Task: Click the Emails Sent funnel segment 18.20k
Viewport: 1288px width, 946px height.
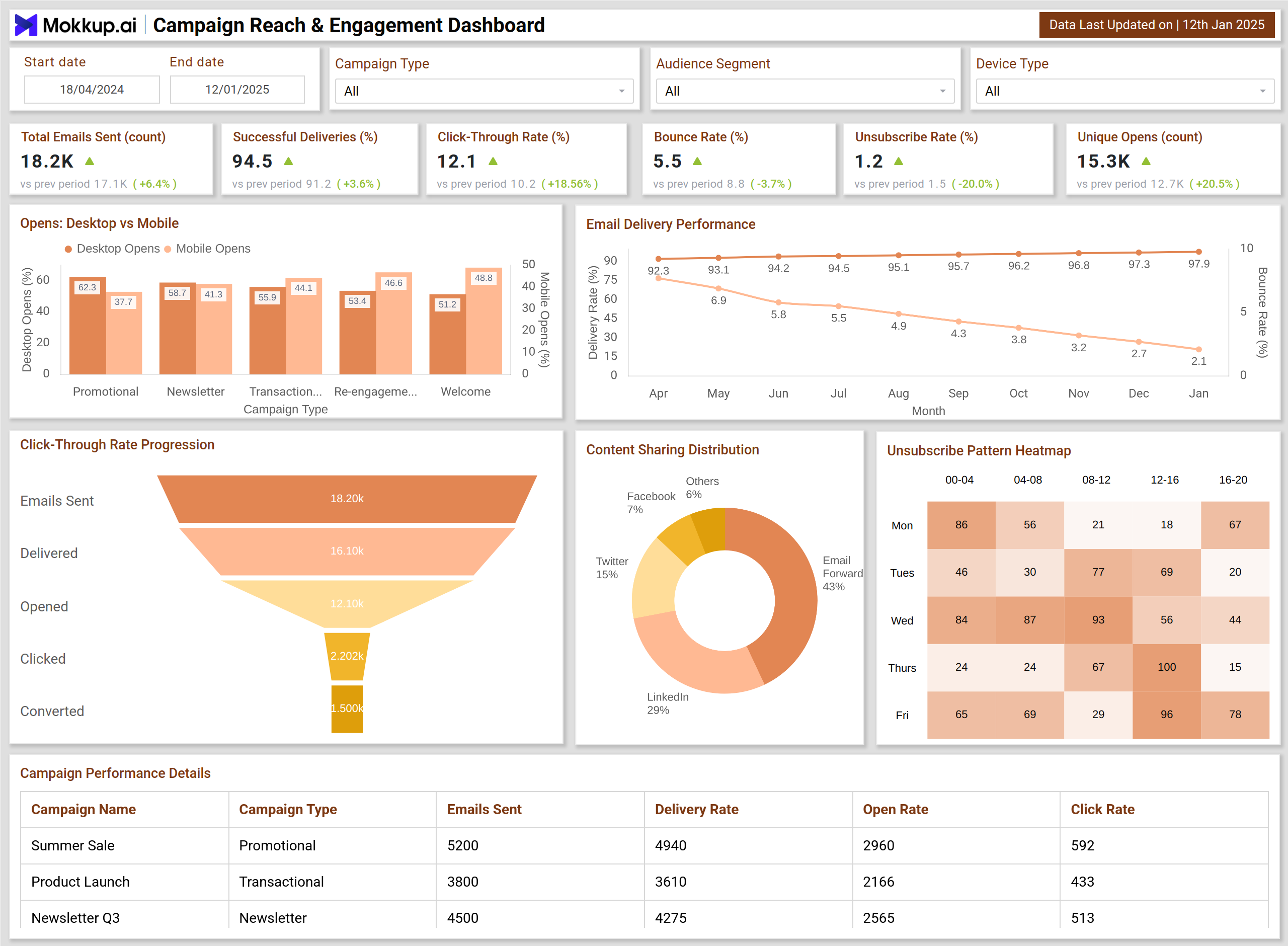Action: (347, 499)
